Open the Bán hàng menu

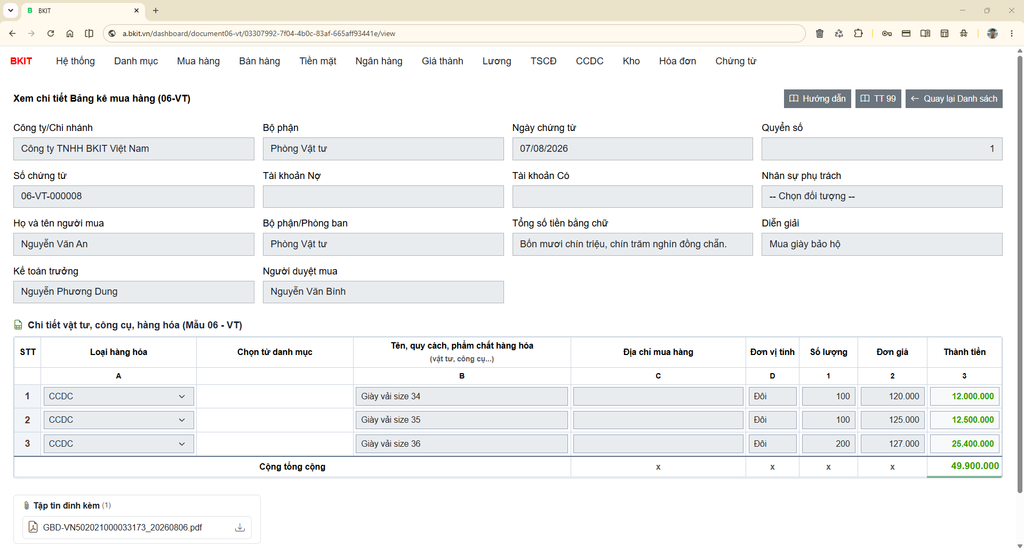tap(259, 61)
